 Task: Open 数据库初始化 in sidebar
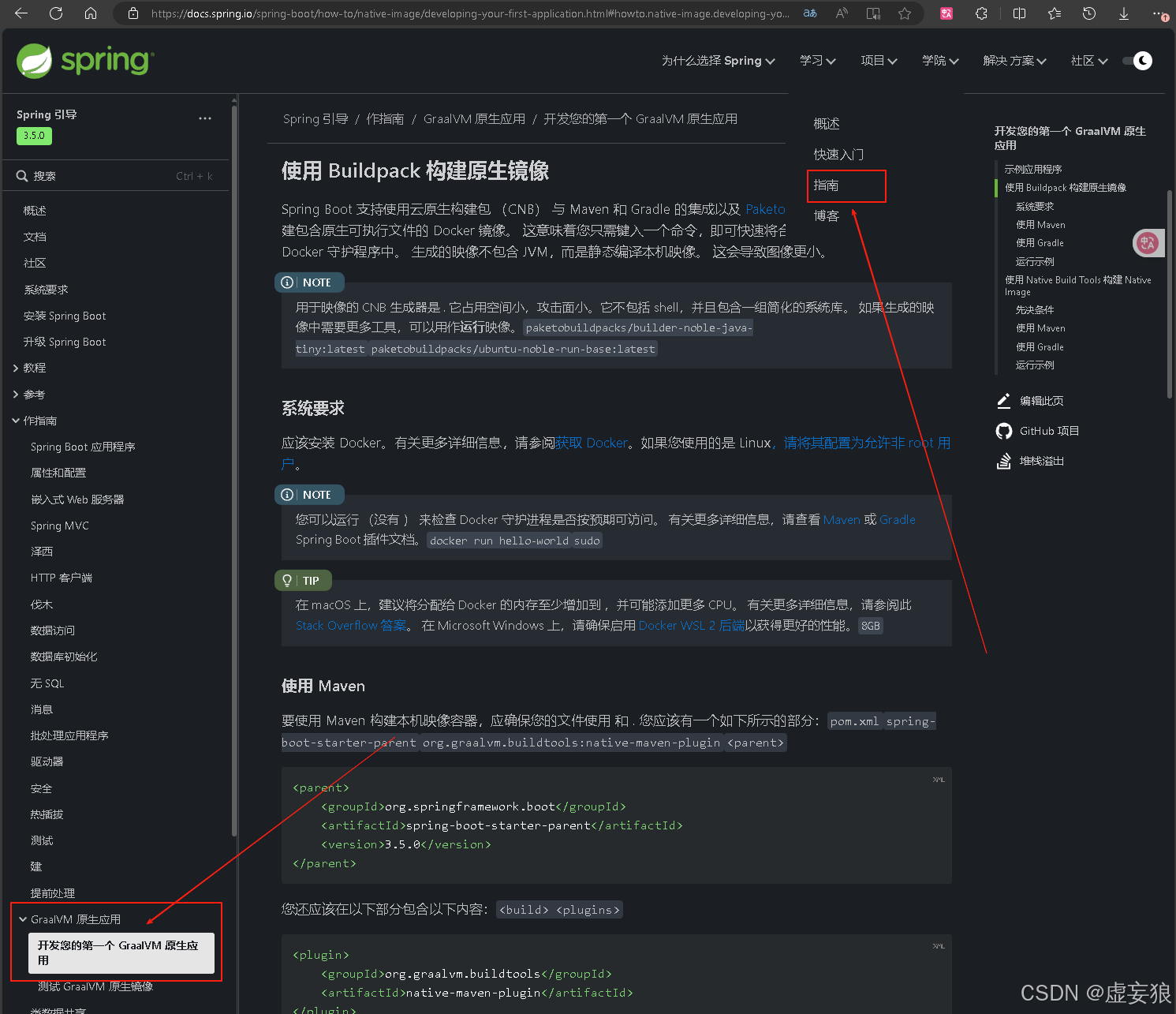coord(64,657)
